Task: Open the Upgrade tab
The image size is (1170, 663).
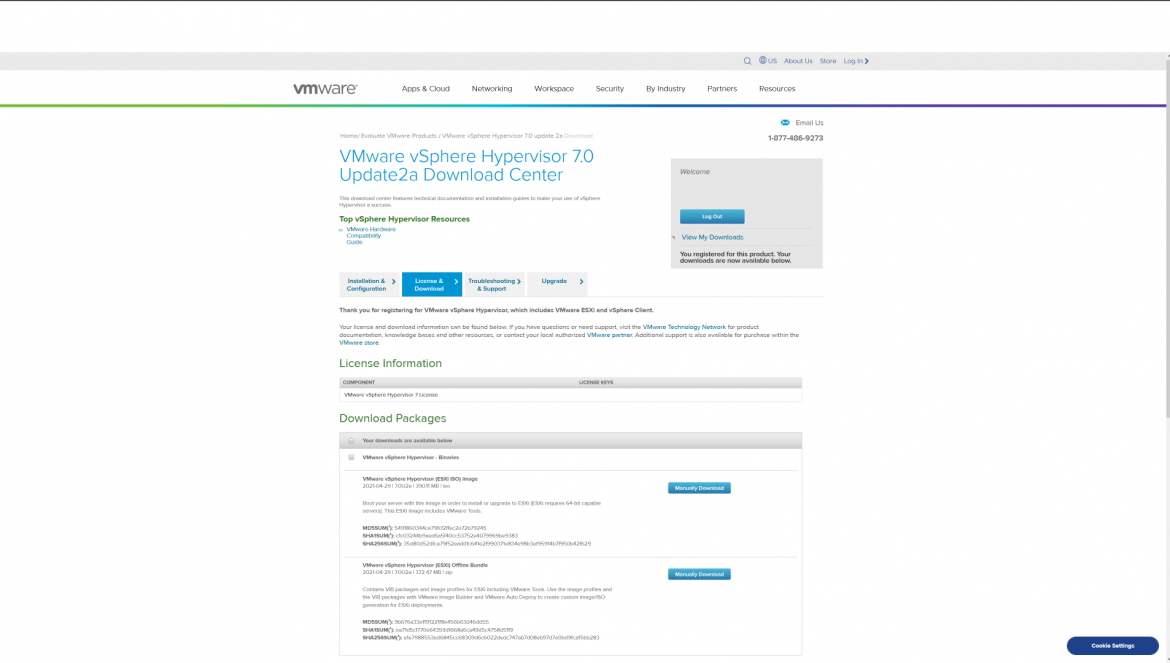Action: (557, 285)
